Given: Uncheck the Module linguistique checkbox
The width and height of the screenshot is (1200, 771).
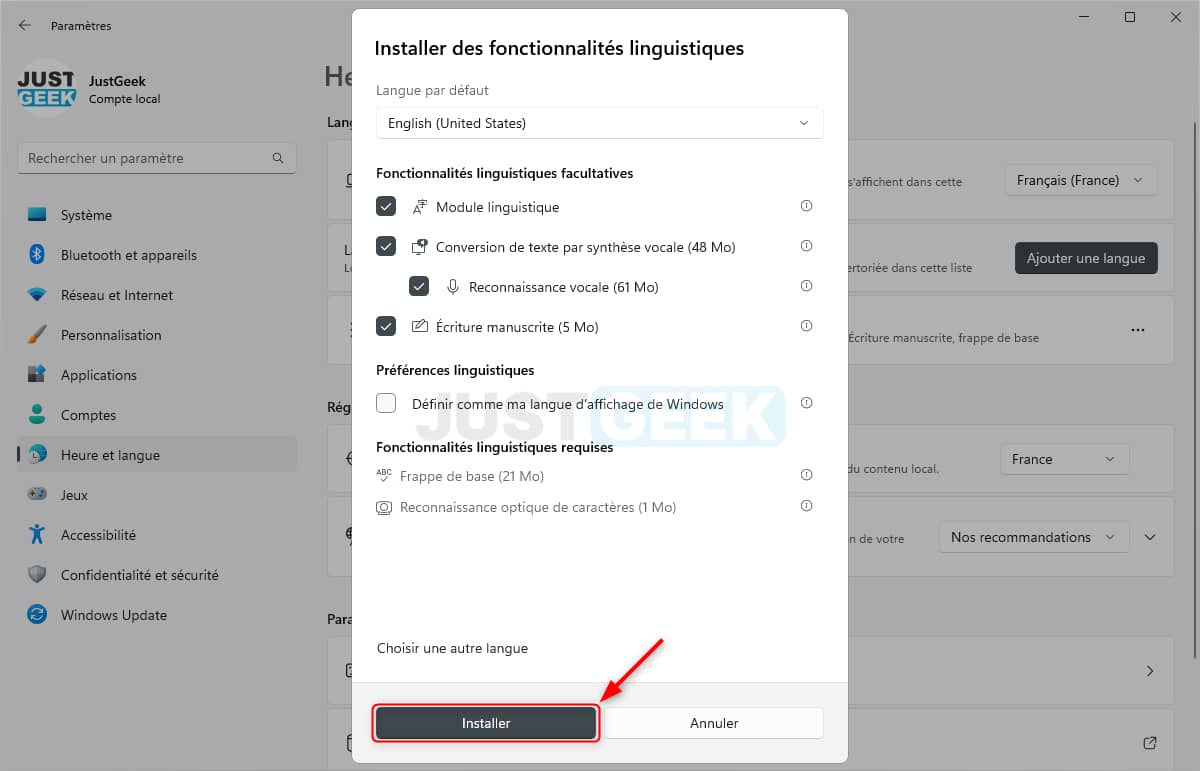Looking at the screenshot, I should coord(386,206).
